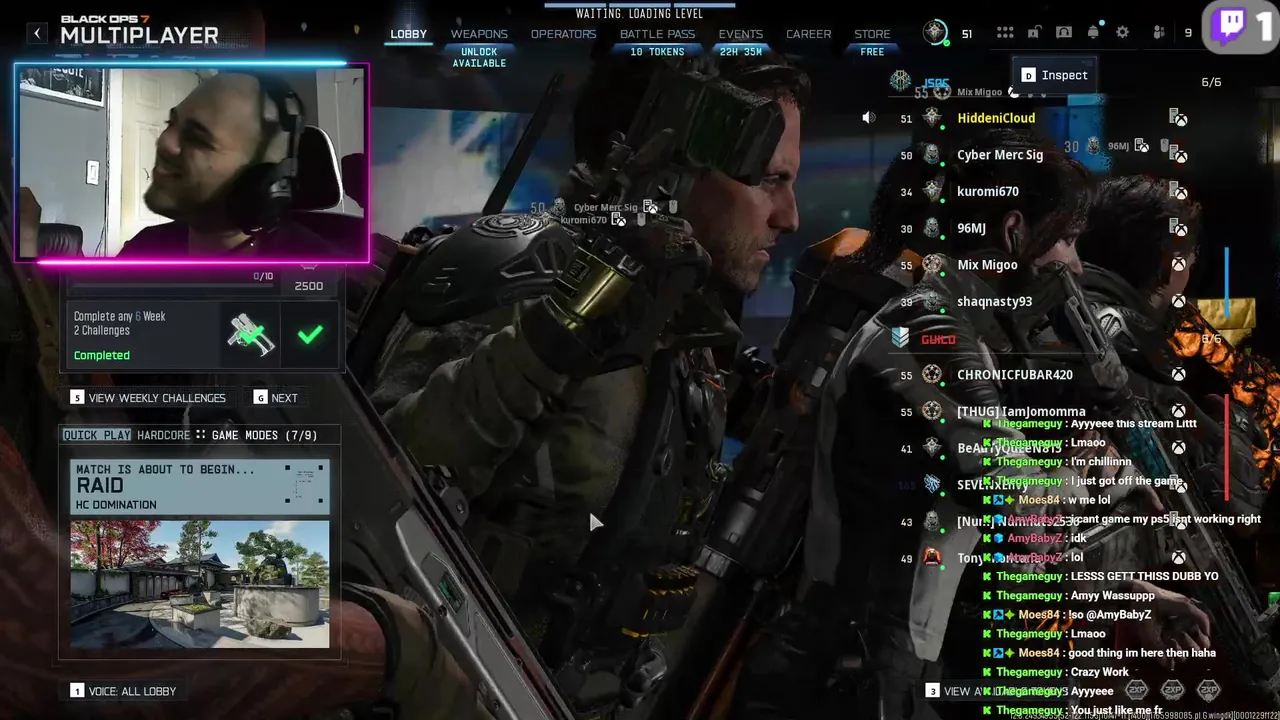The height and width of the screenshot is (720, 1280).
Task: Open the Lobby tab
Action: coord(408,34)
